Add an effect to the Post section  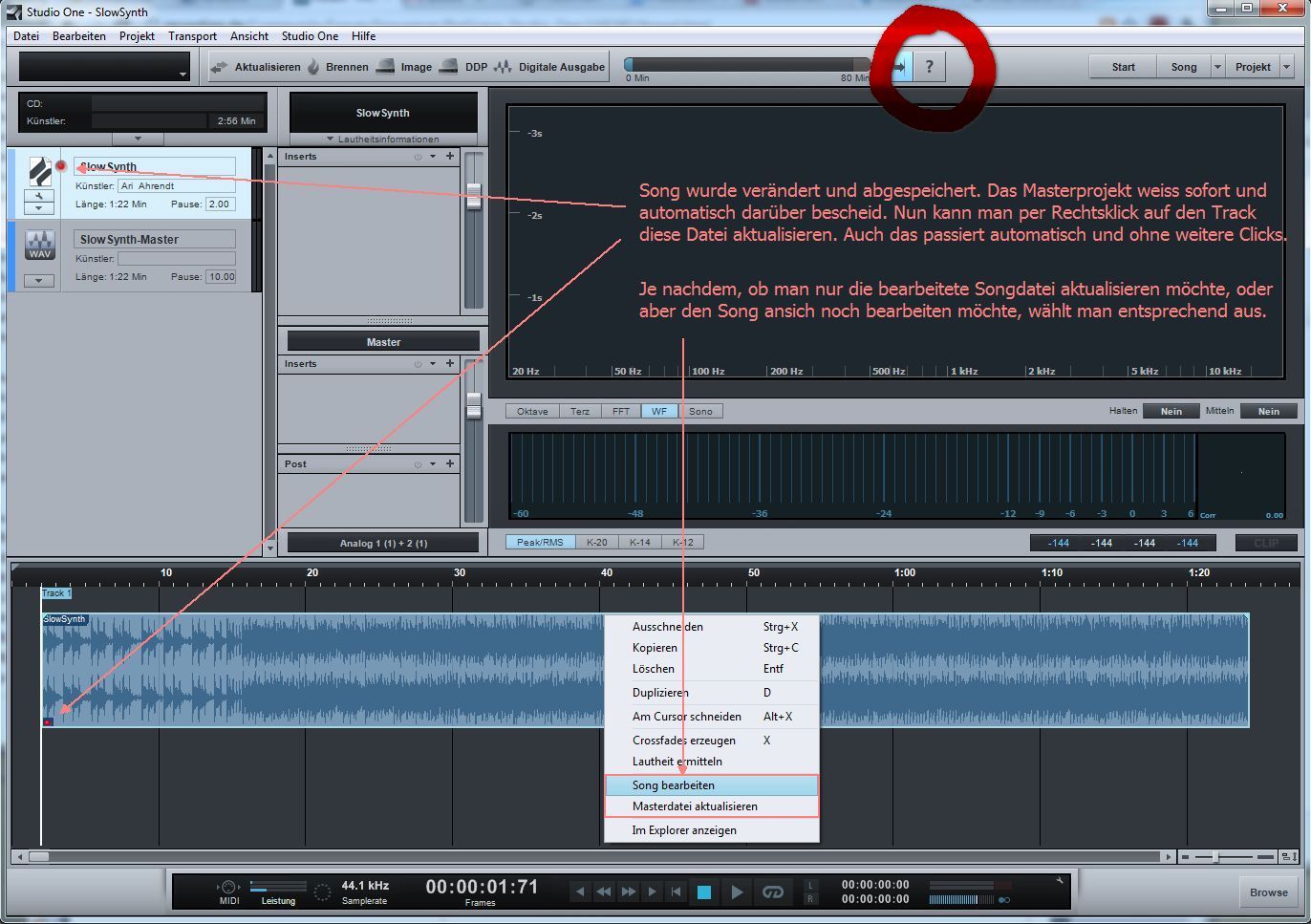(450, 463)
